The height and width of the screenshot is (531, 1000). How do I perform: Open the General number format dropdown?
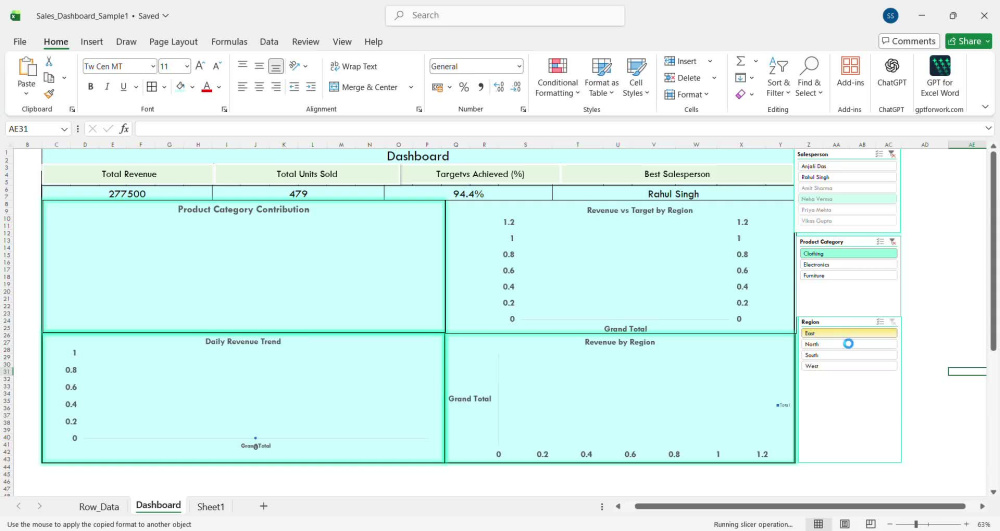click(x=519, y=66)
